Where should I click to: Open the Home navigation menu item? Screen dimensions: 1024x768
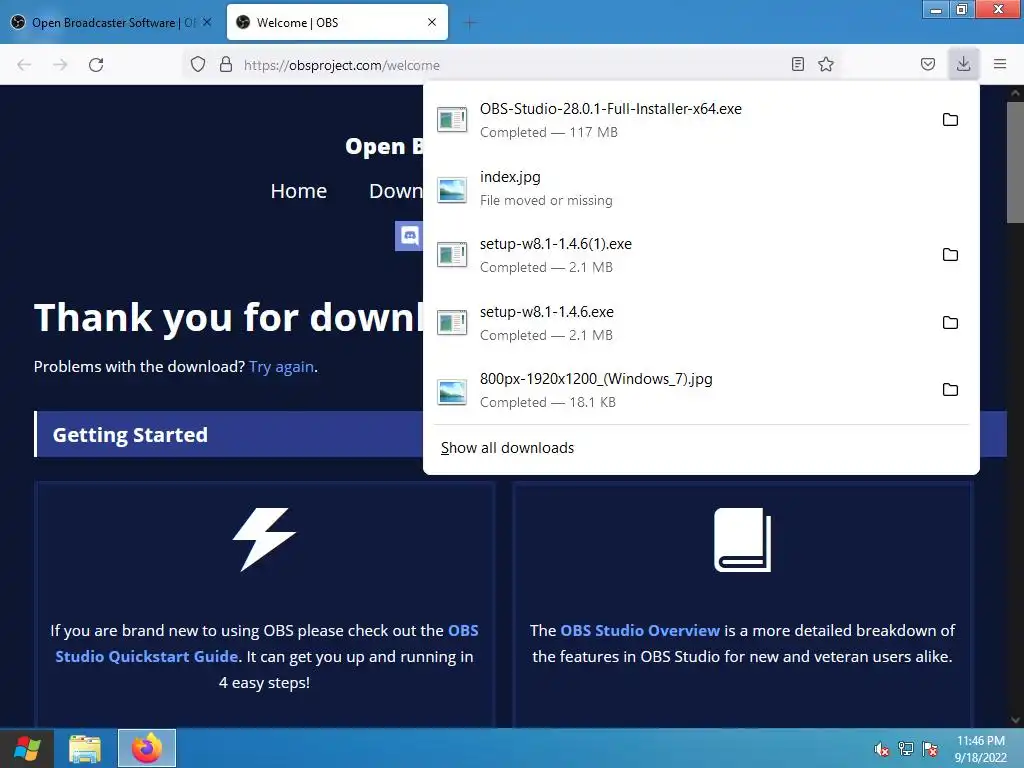point(298,191)
